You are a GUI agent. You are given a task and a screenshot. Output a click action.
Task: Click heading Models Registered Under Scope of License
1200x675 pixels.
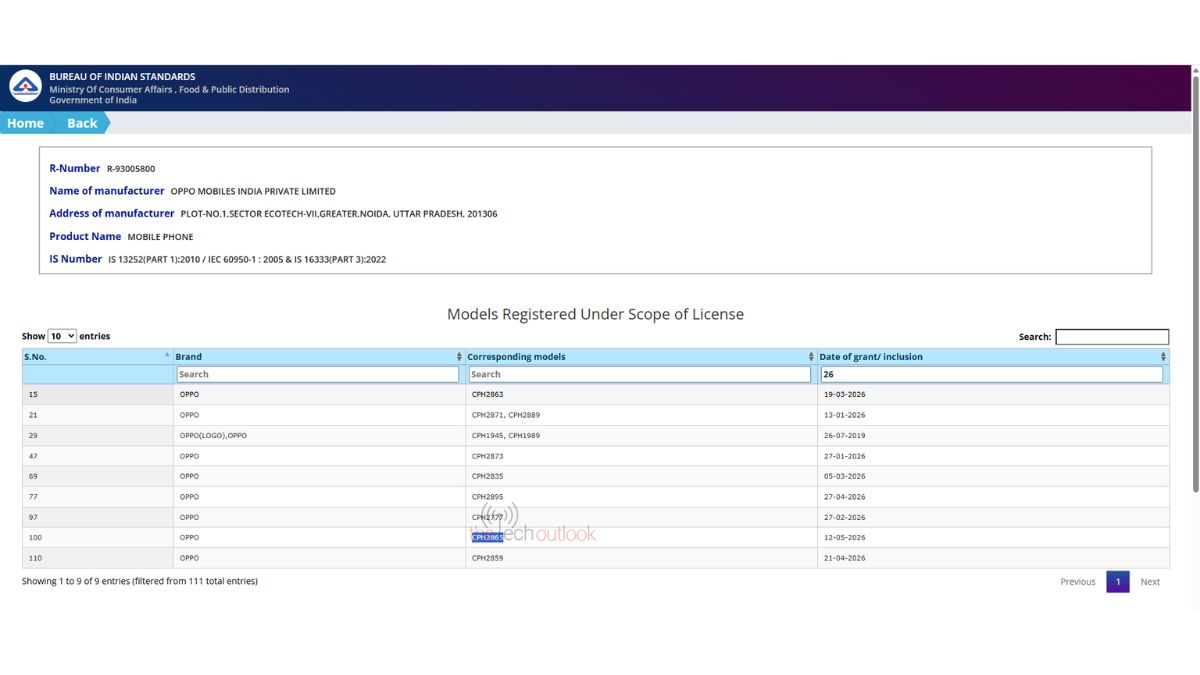coord(595,314)
